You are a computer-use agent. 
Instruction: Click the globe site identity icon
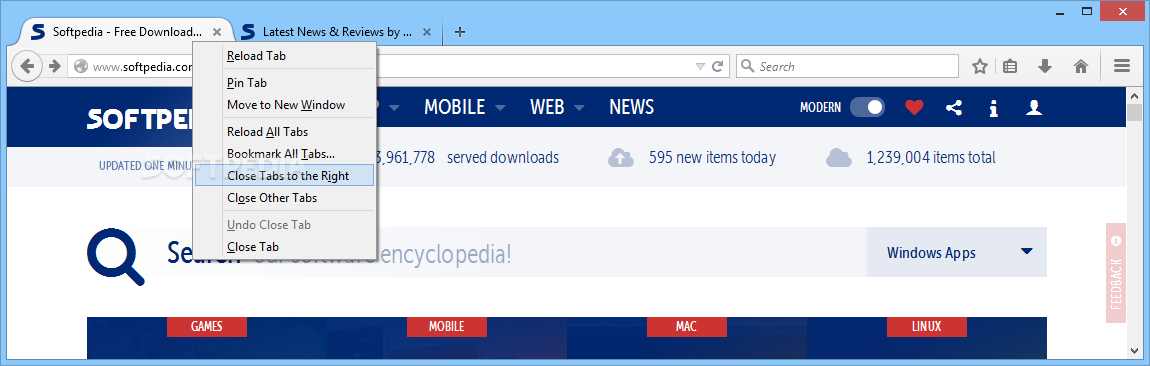(x=81, y=66)
